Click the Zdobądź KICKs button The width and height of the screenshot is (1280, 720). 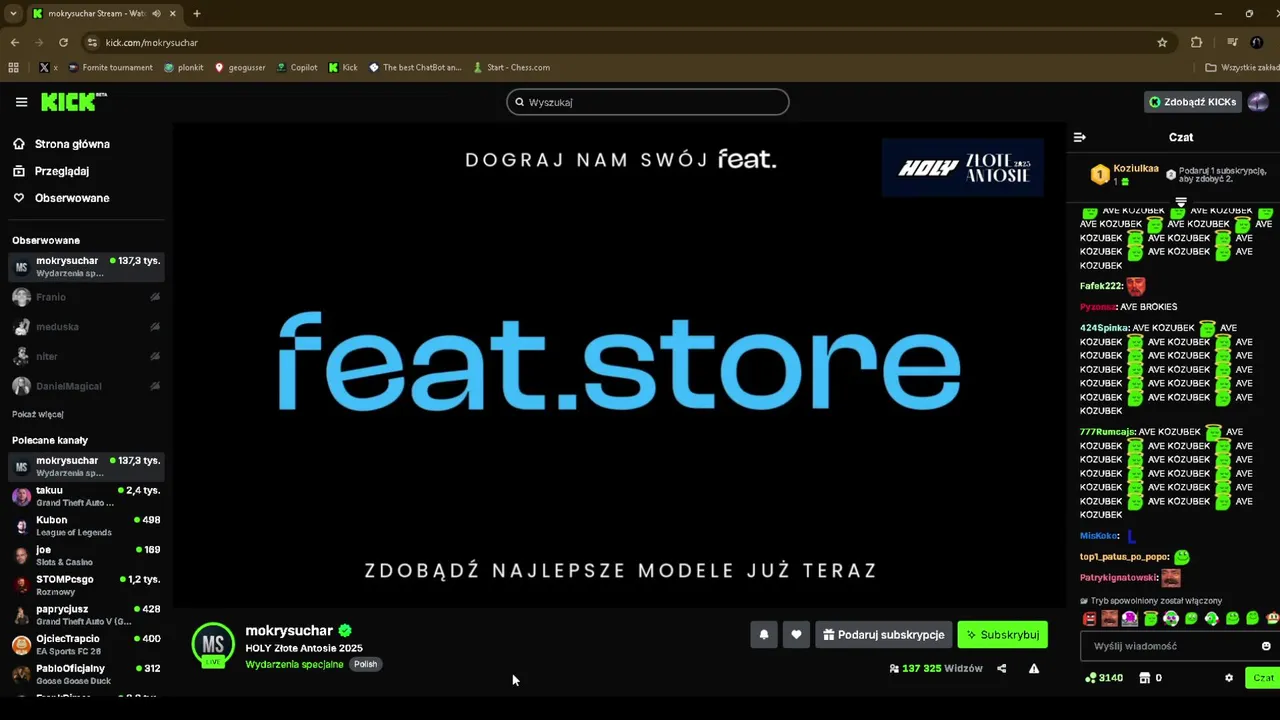tap(1192, 102)
